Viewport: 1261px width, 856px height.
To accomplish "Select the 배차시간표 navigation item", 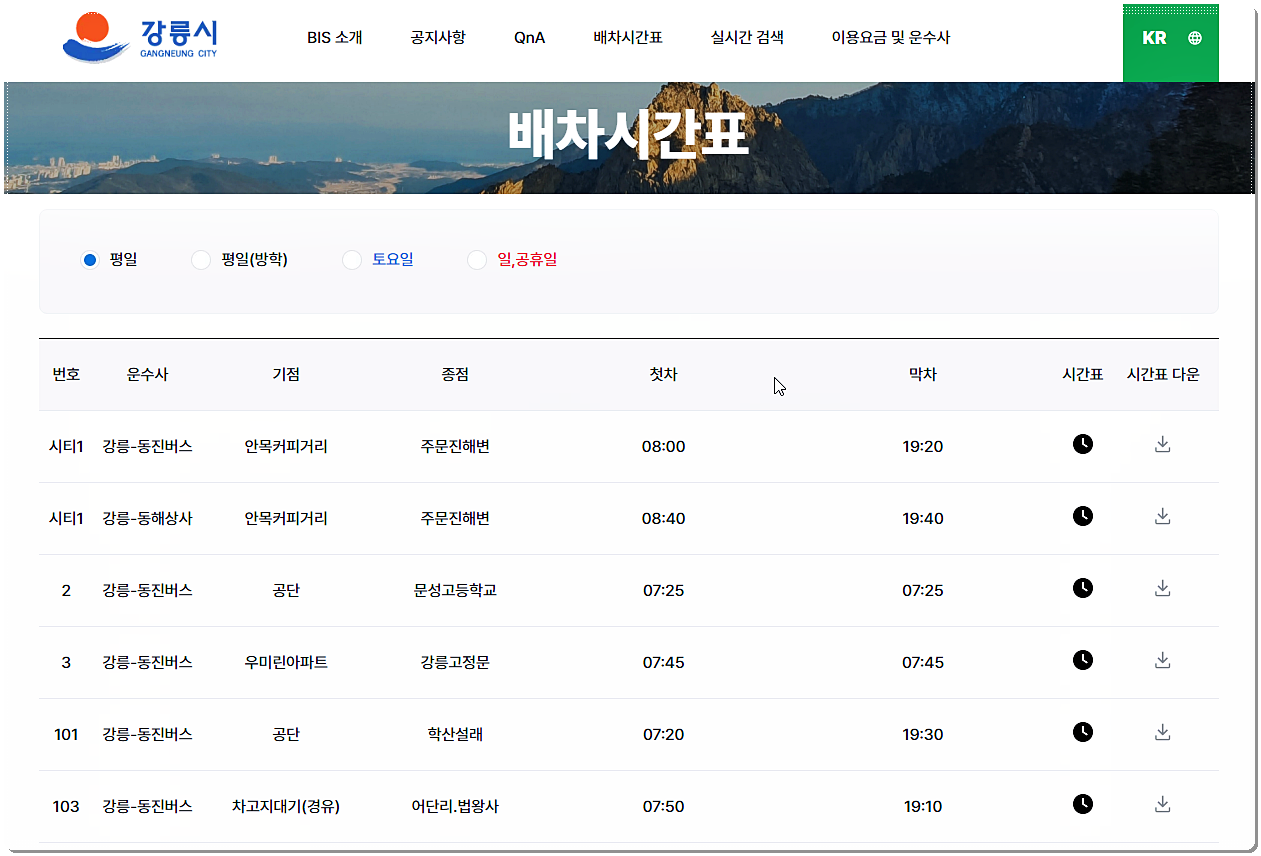I will pyautogui.click(x=627, y=37).
